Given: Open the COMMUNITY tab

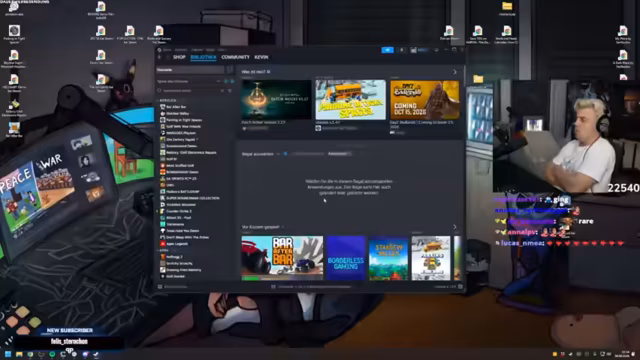Looking at the screenshot, I should tap(236, 57).
